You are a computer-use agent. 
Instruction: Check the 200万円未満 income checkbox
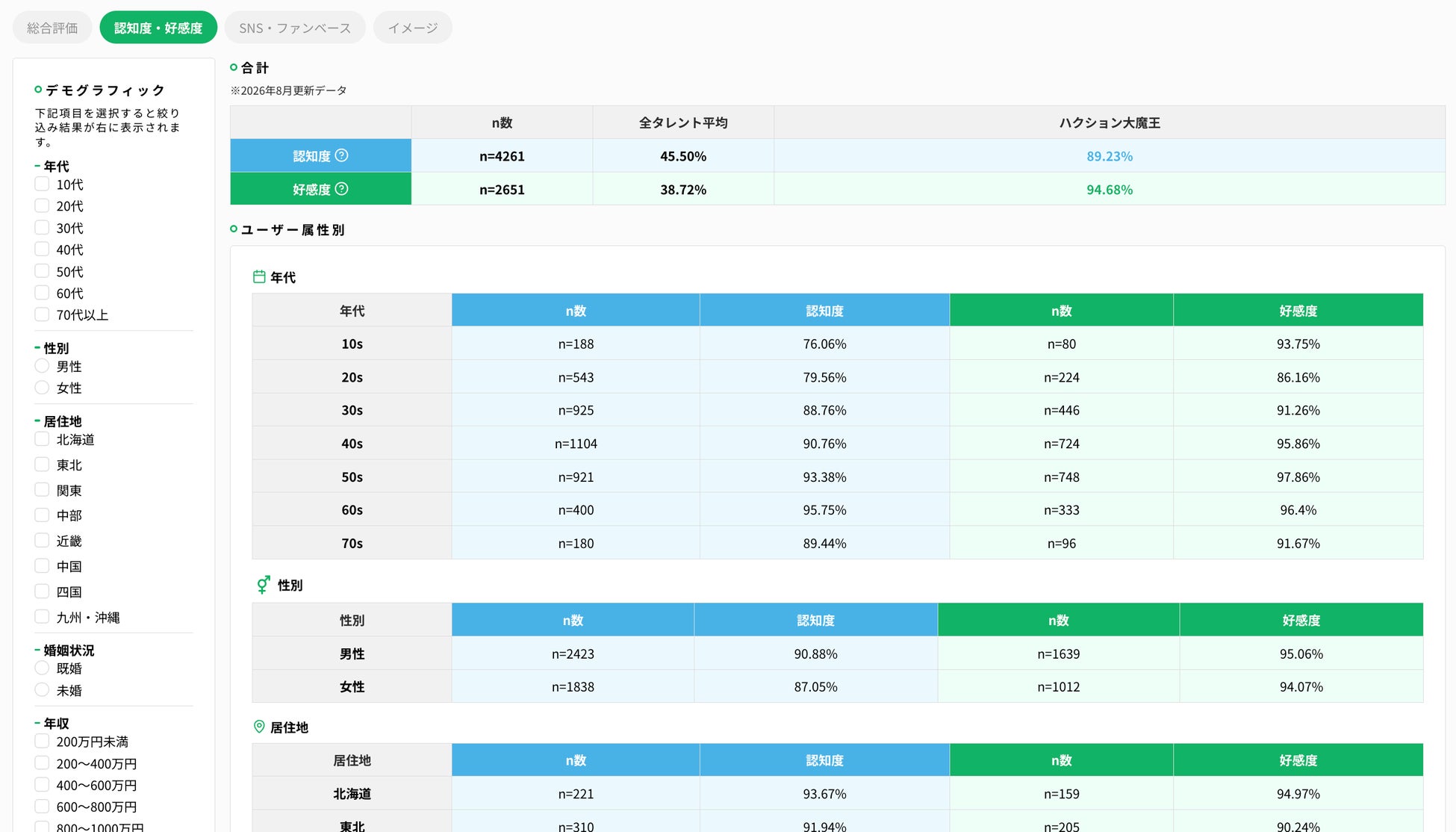(42, 741)
